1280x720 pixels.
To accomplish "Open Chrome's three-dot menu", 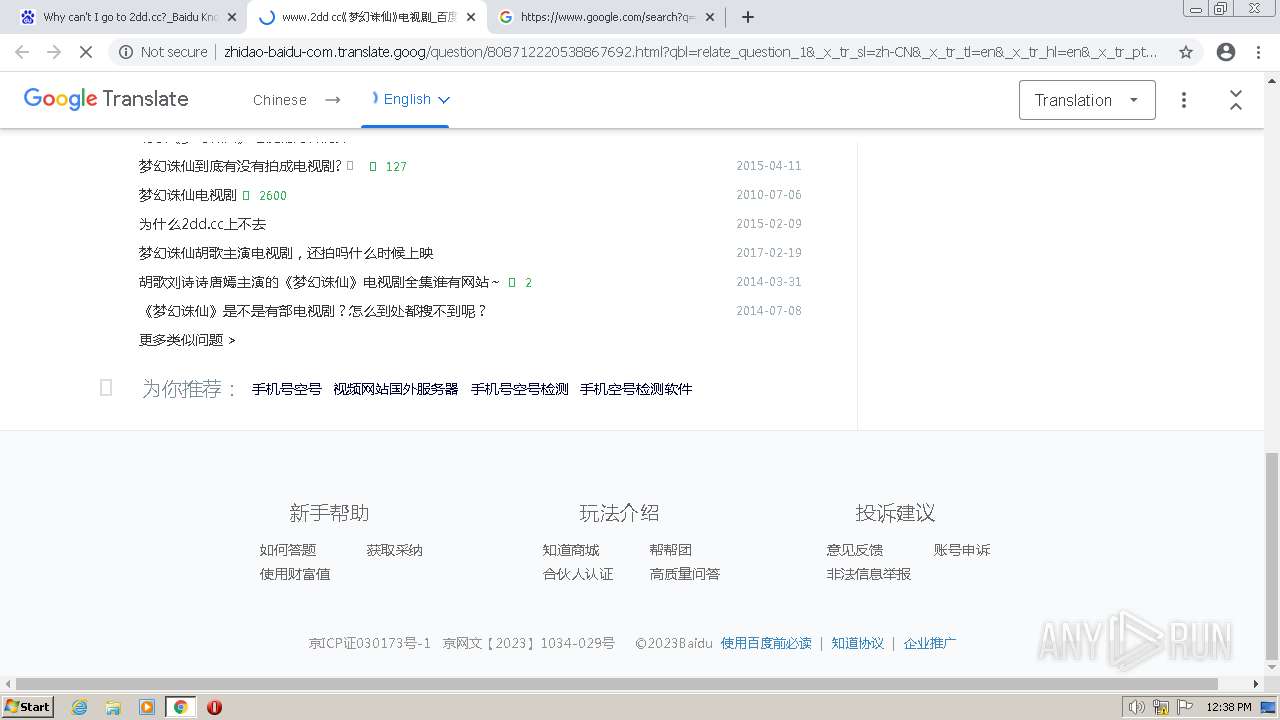I will [1258, 52].
